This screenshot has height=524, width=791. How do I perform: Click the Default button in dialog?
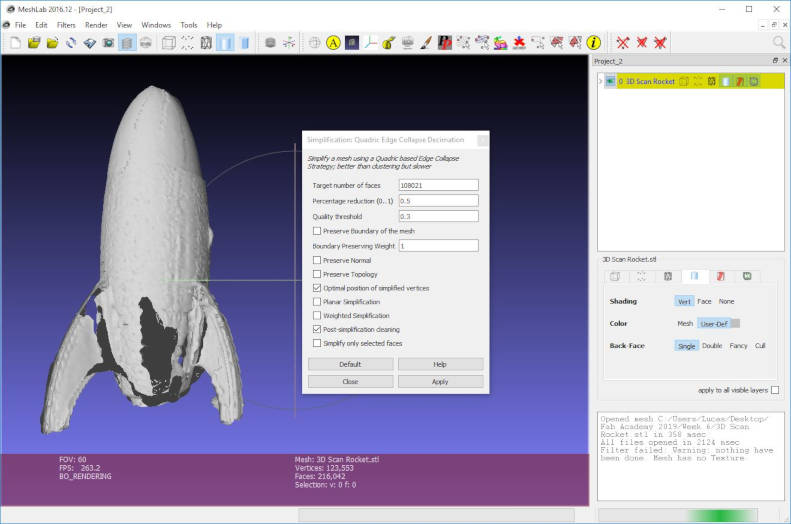coord(350,365)
